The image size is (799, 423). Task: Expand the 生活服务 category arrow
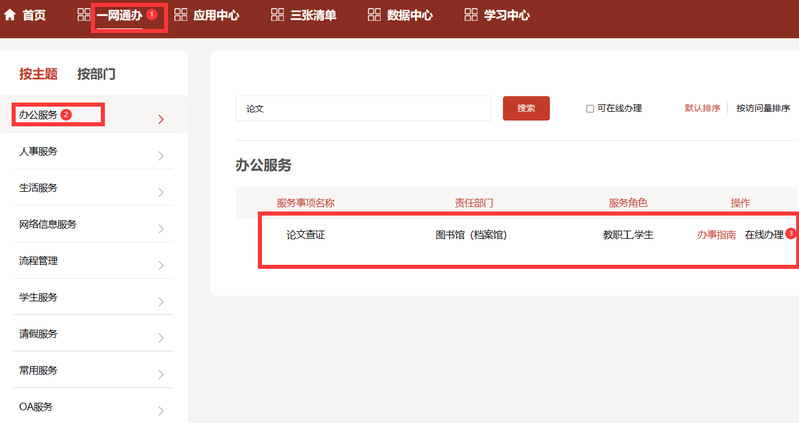161,191
